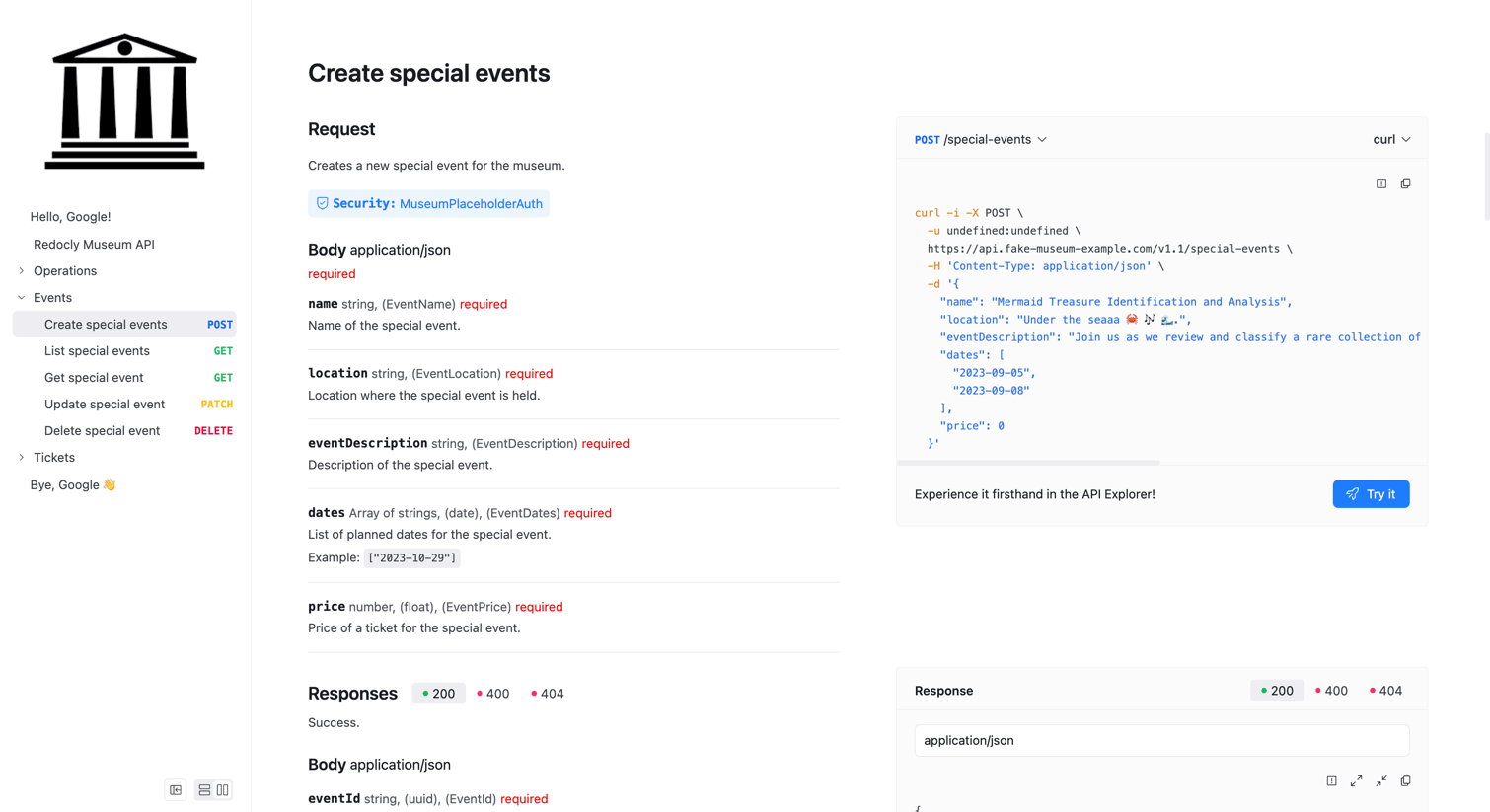Click the Try it button

[x=1371, y=493]
